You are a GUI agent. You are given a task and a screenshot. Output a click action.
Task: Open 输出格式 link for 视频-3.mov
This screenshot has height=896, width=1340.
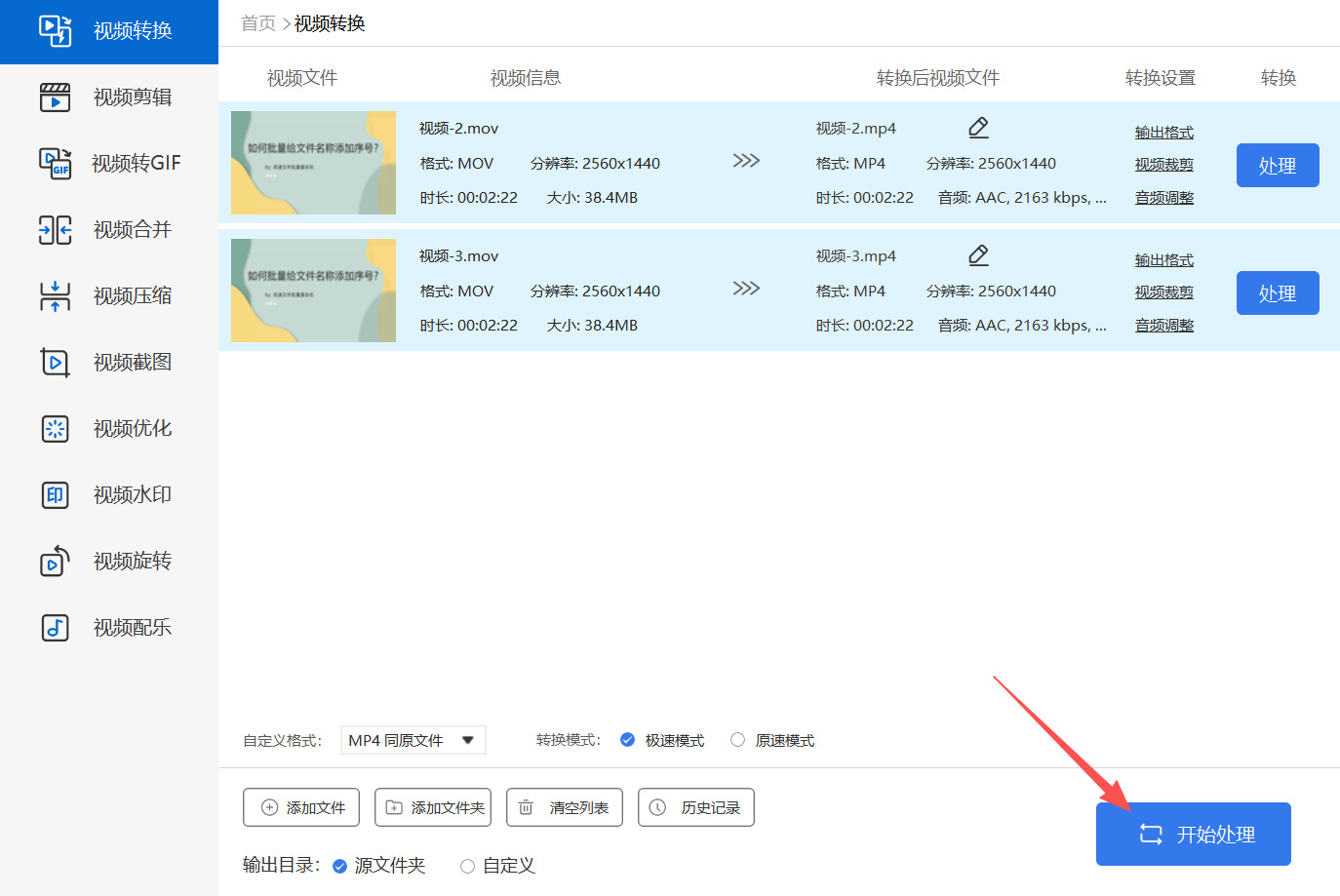coord(1164,260)
